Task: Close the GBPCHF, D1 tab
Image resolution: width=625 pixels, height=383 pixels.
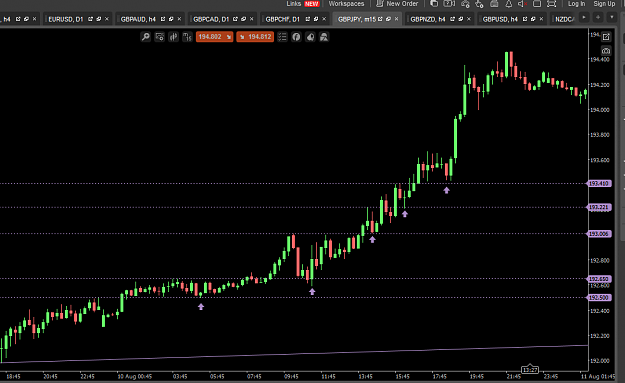Action: click(x=324, y=19)
